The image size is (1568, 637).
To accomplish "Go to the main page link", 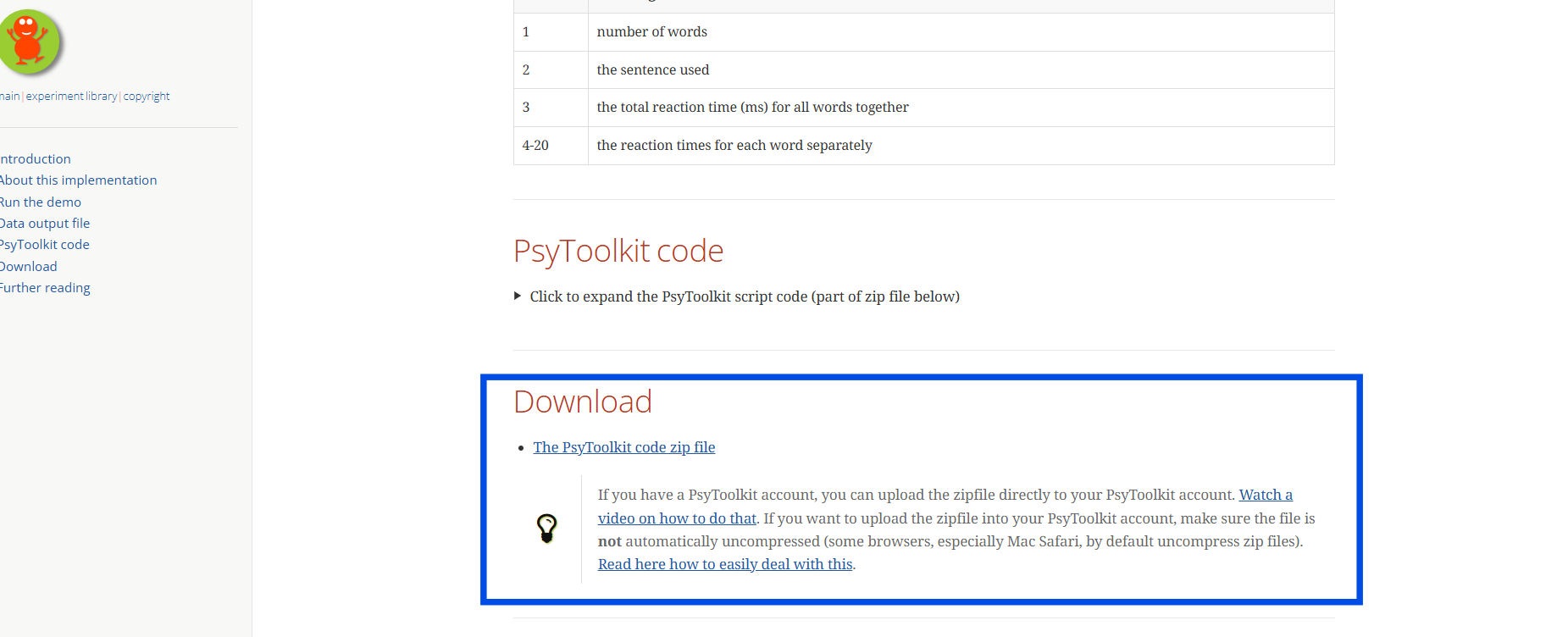I will coord(9,97).
